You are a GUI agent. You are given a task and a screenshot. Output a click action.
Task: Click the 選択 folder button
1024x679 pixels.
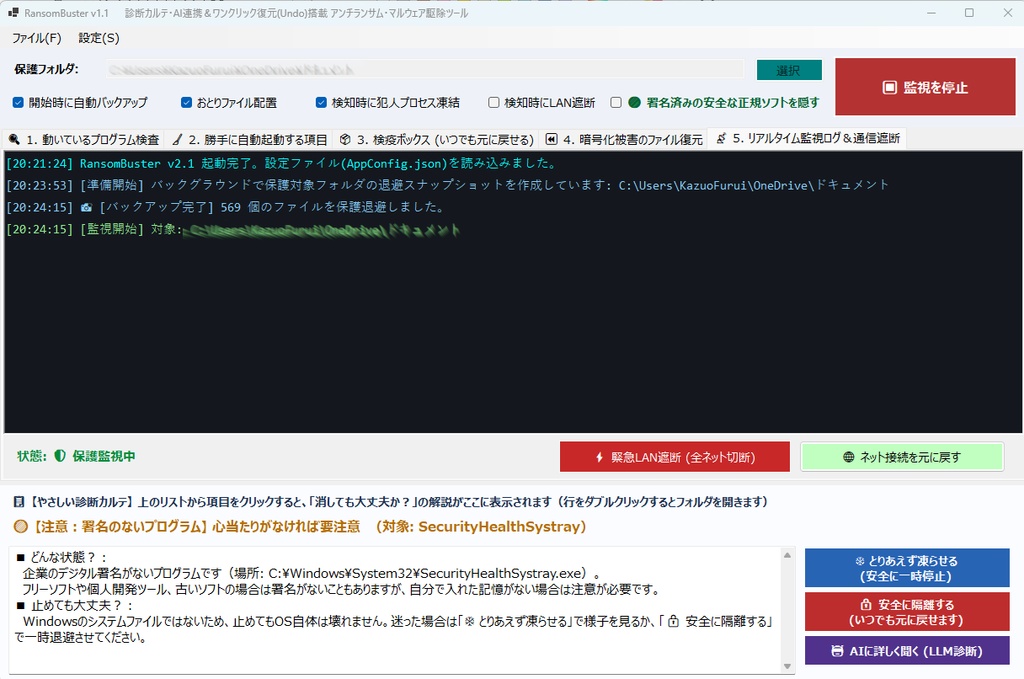tap(789, 70)
